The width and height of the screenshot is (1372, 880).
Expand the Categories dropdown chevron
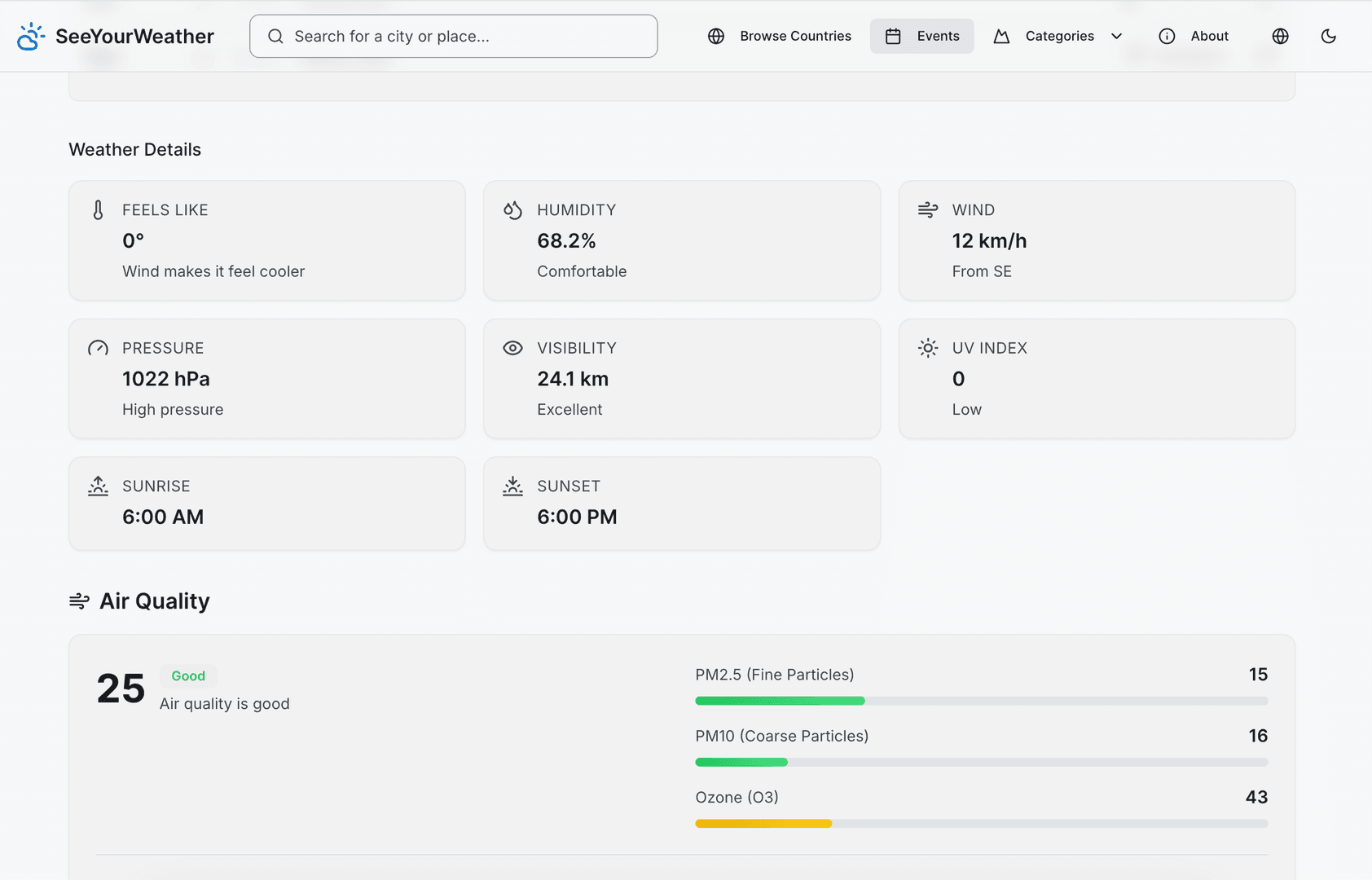(1116, 36)
